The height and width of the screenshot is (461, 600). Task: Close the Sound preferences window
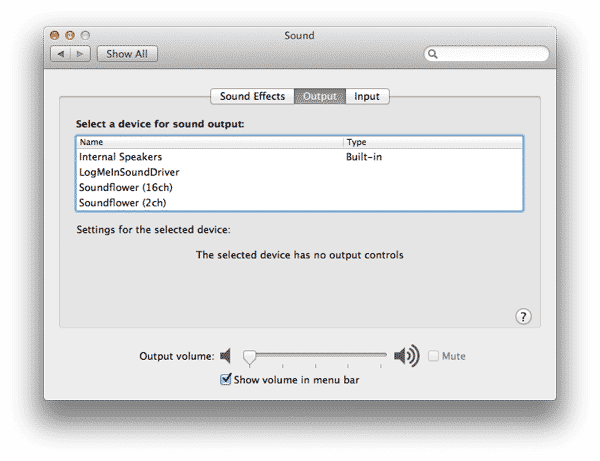click(x=57, y=36)
